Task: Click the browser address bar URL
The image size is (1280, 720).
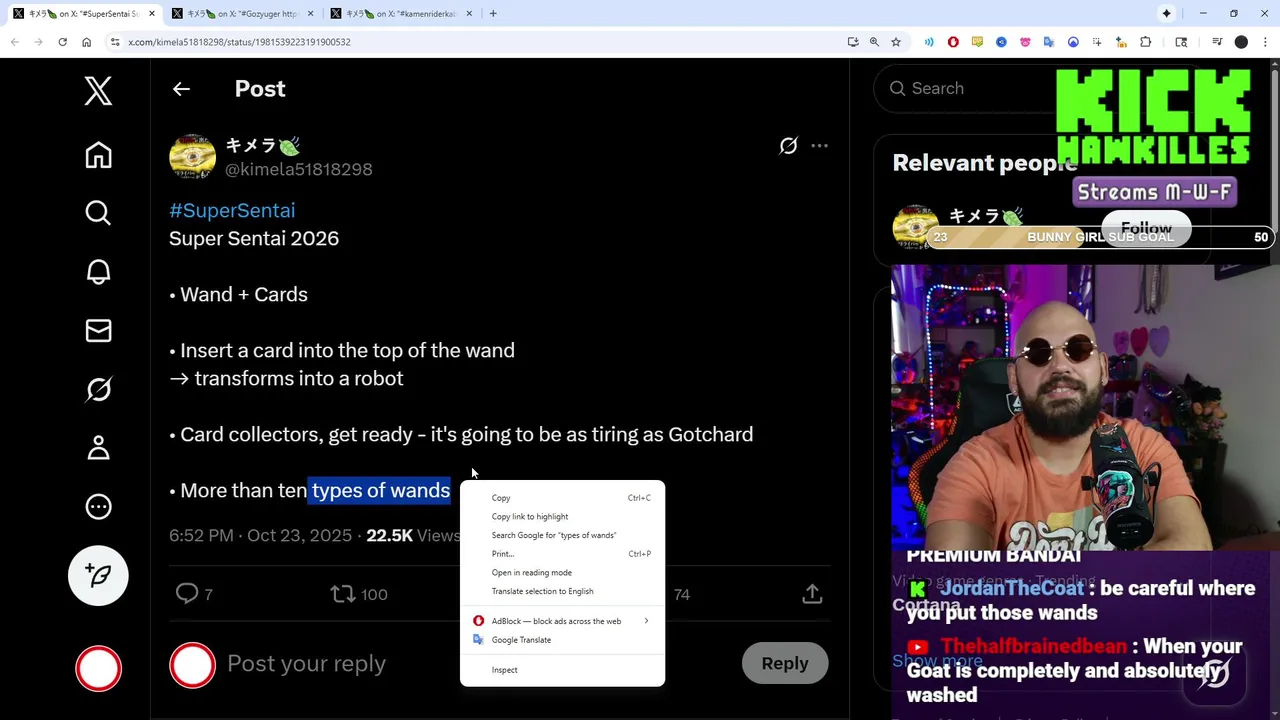Action: 240,42
